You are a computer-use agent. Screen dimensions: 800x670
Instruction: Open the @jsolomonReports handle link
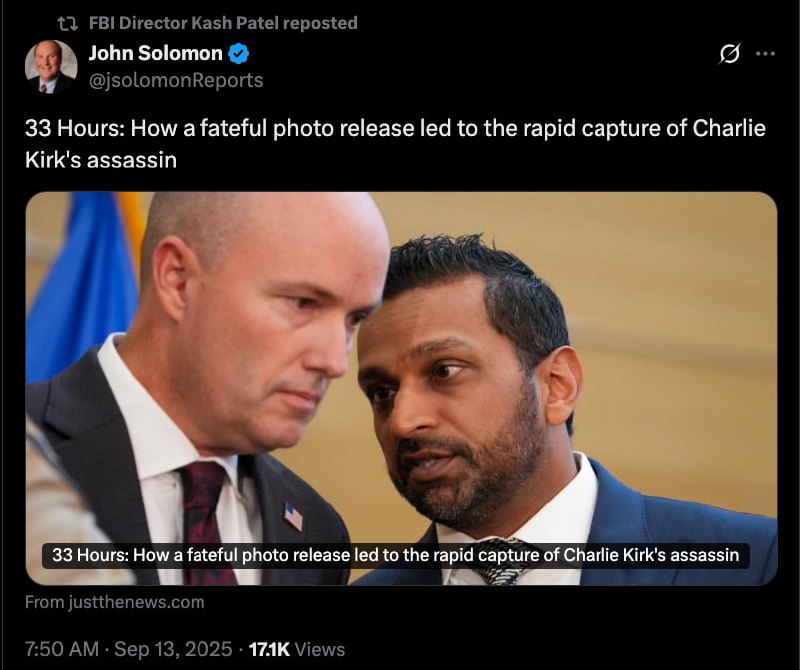(176, 80)
